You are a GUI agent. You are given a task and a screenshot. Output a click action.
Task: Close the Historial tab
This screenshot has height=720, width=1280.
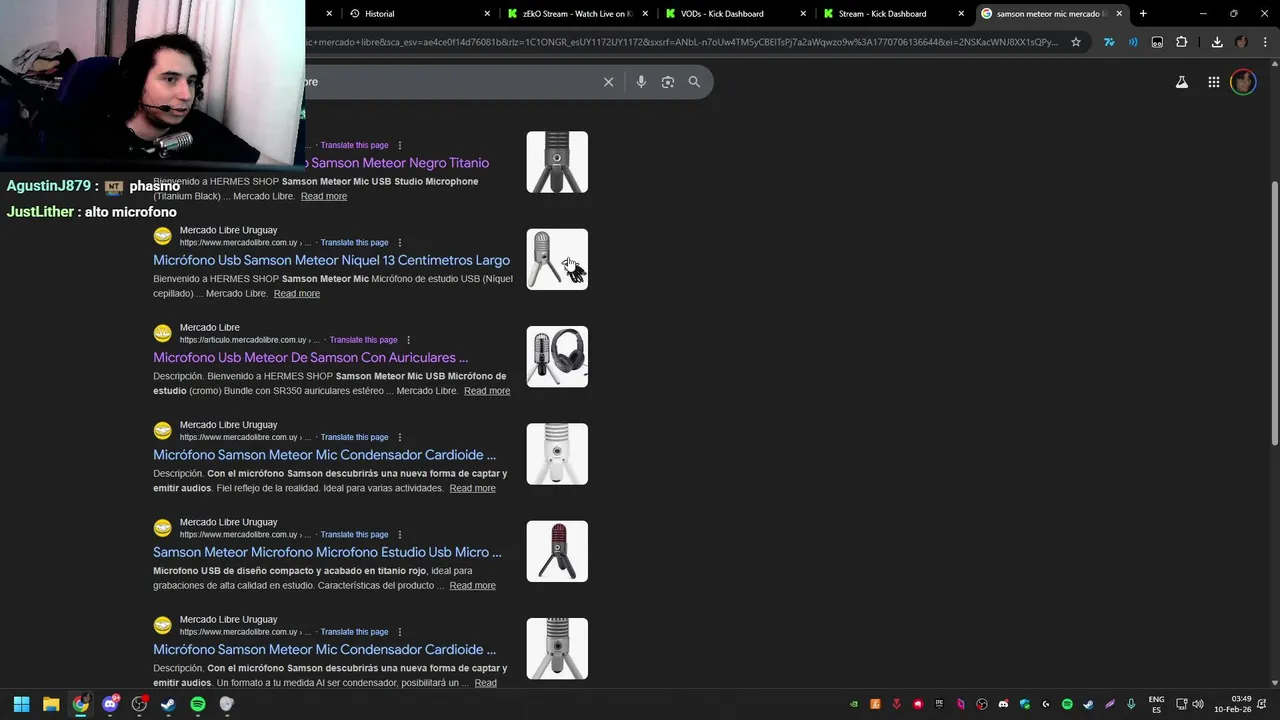tap(487, 14)
